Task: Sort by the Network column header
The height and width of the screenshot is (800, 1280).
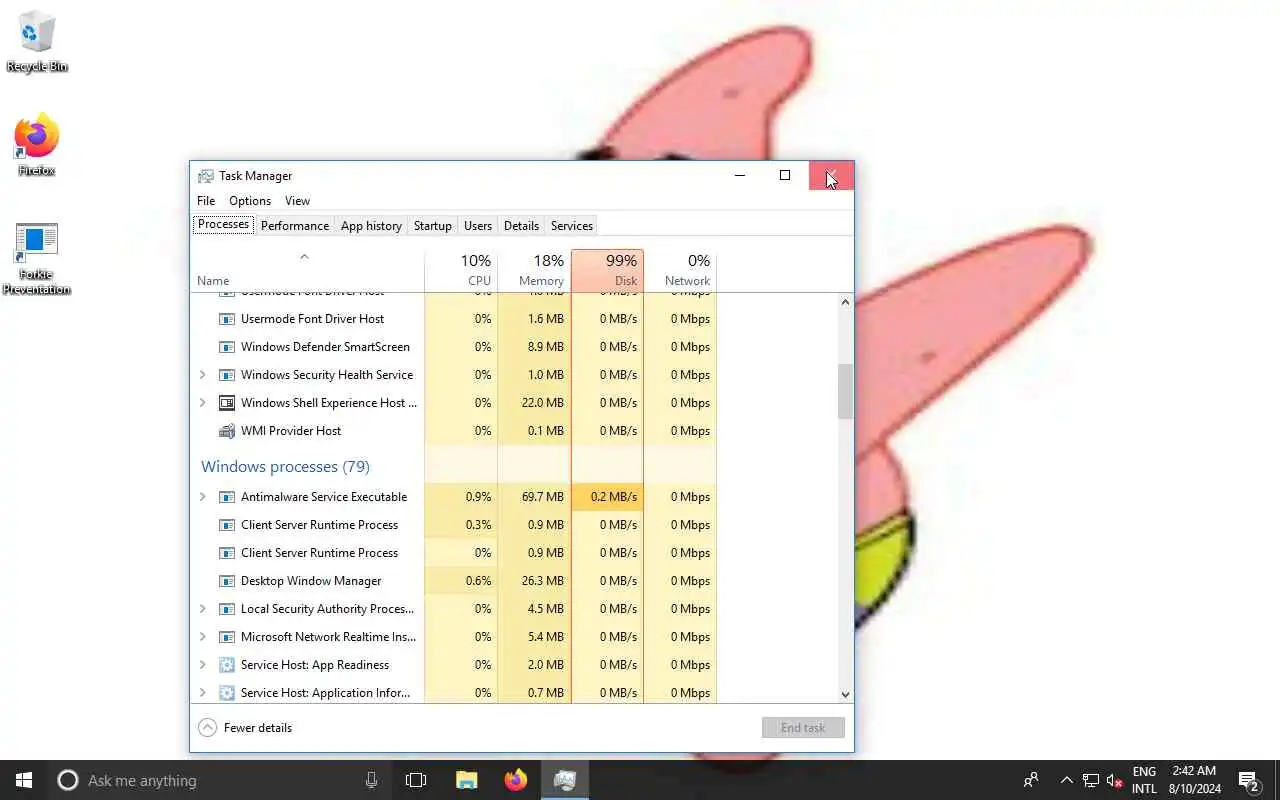Action: 680,270
